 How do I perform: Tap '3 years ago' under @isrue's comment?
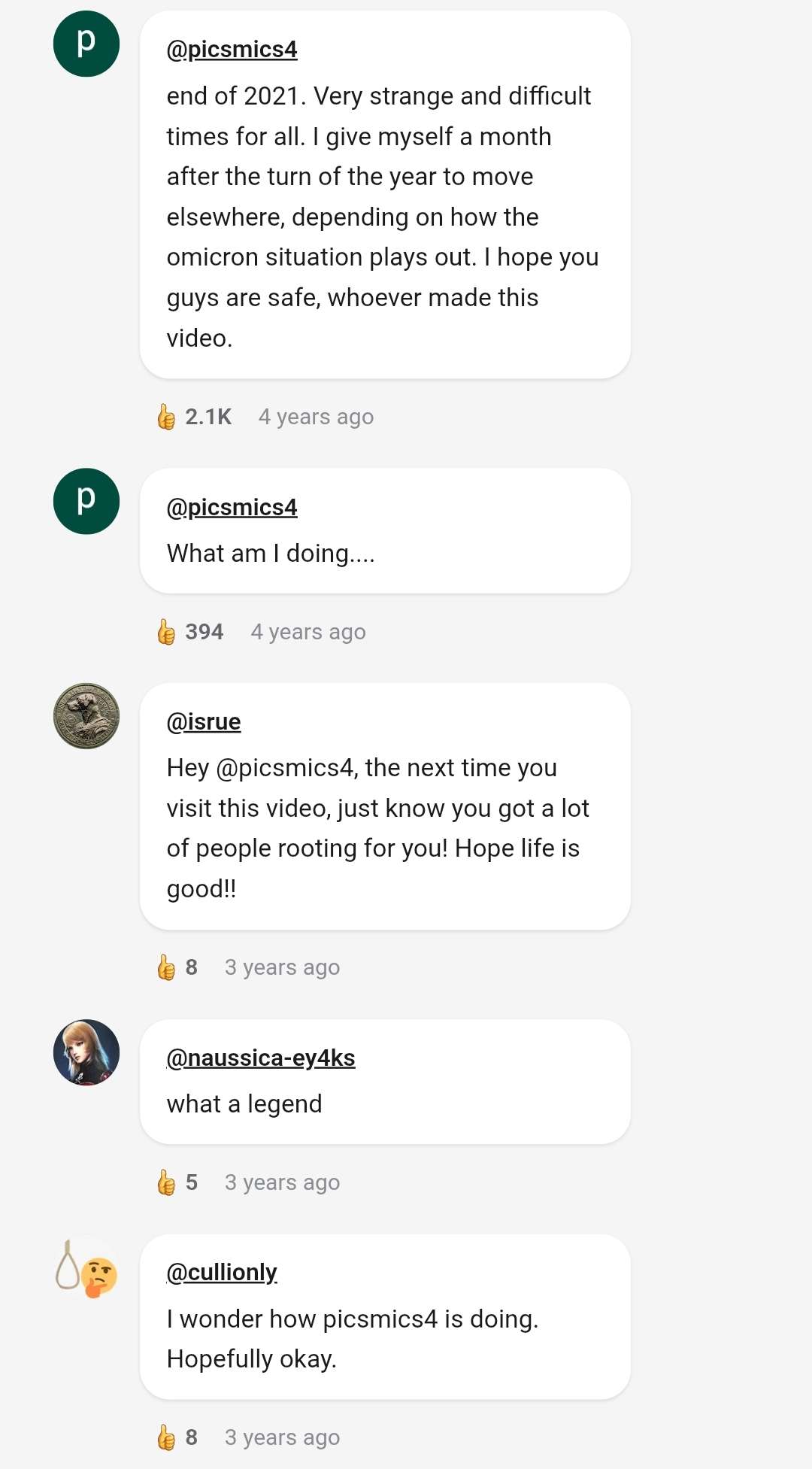[x=281, y=967]
